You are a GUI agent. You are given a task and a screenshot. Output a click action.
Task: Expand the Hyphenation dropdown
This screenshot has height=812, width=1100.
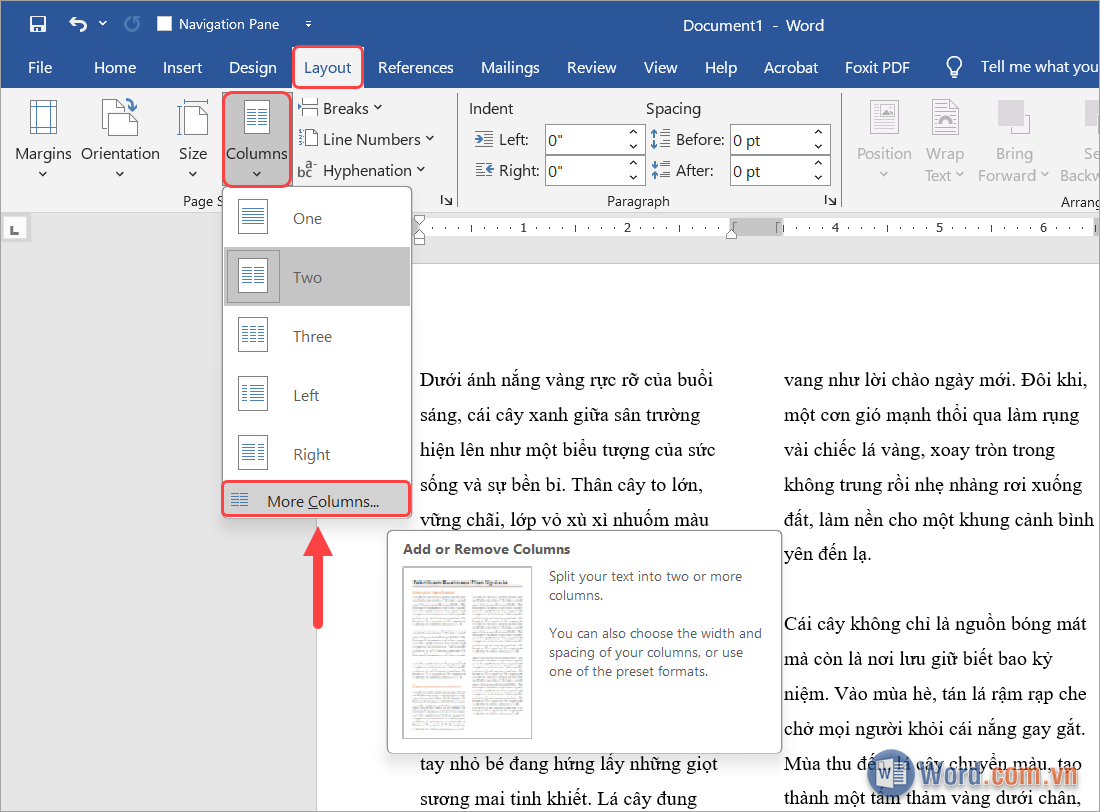363,170
